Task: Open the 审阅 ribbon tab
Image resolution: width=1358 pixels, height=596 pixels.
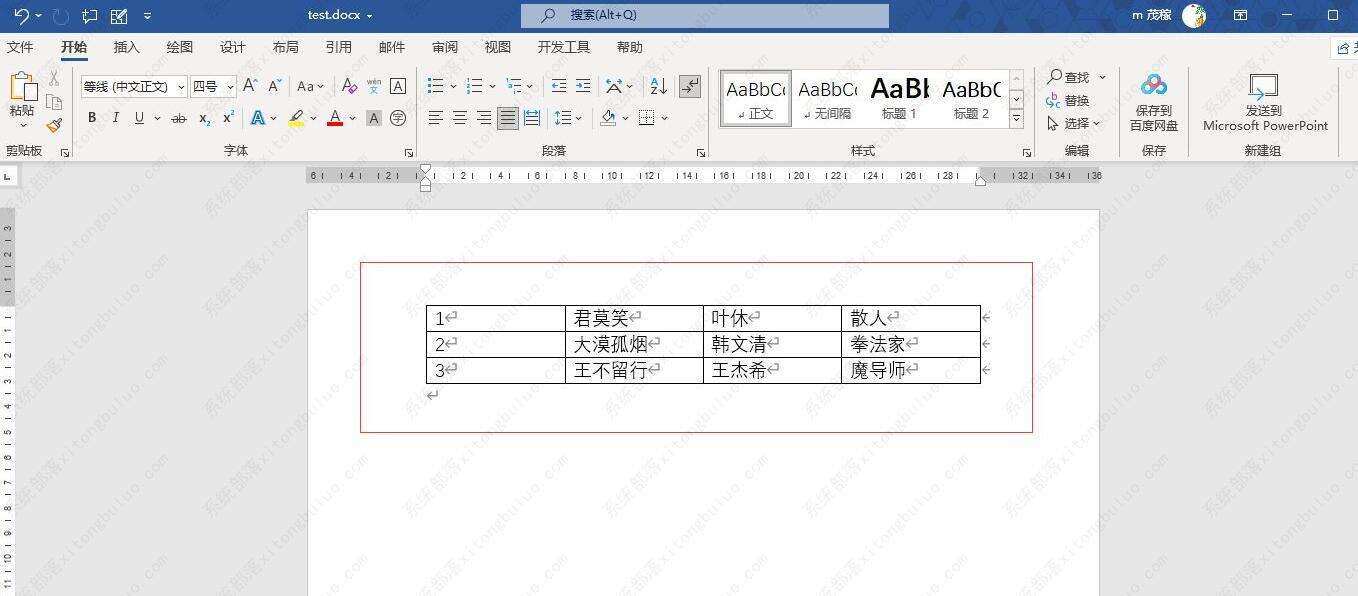Action: [445, 46]
